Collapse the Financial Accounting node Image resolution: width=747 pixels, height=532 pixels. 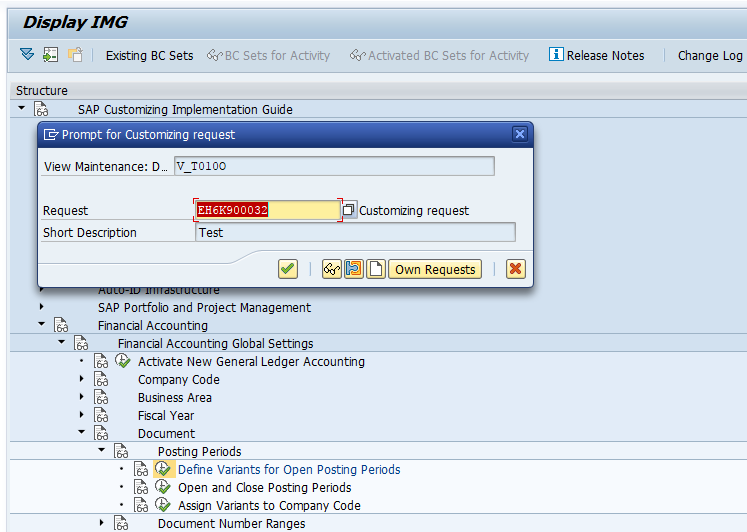(x=42, y=325)
